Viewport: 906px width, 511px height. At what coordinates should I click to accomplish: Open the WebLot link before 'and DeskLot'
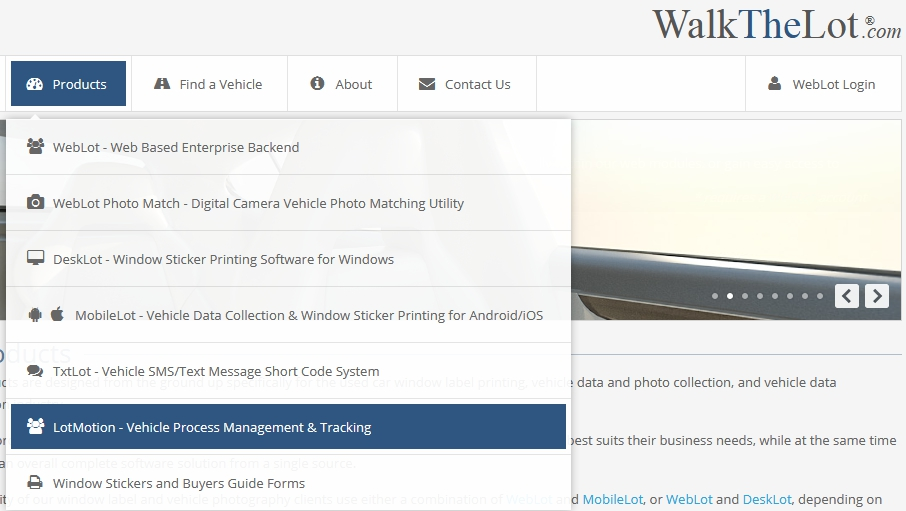689,499
